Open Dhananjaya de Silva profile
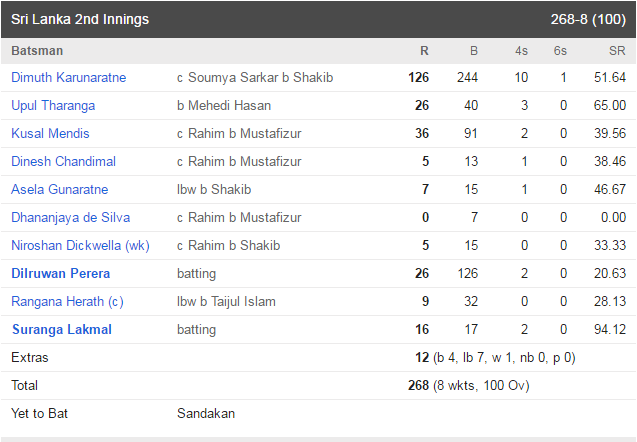Image resolution: width=637 pixels, height=442 pixels. [x=71, y=217]
